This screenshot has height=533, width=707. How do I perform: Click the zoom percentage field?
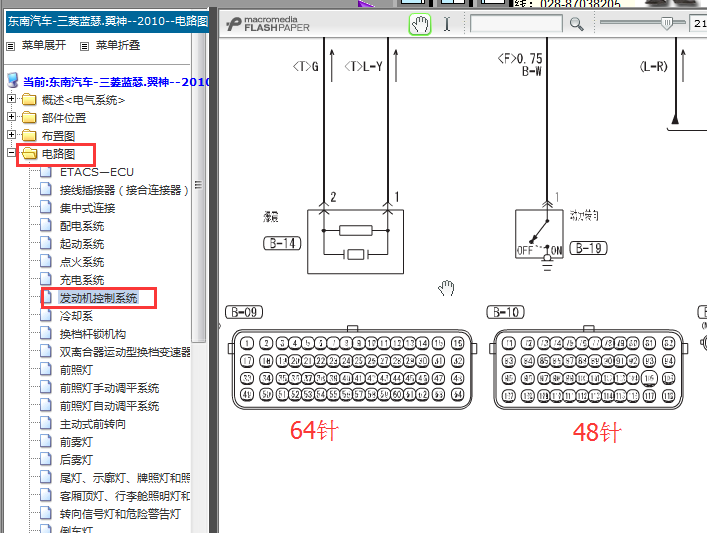(x=698, y=23)
